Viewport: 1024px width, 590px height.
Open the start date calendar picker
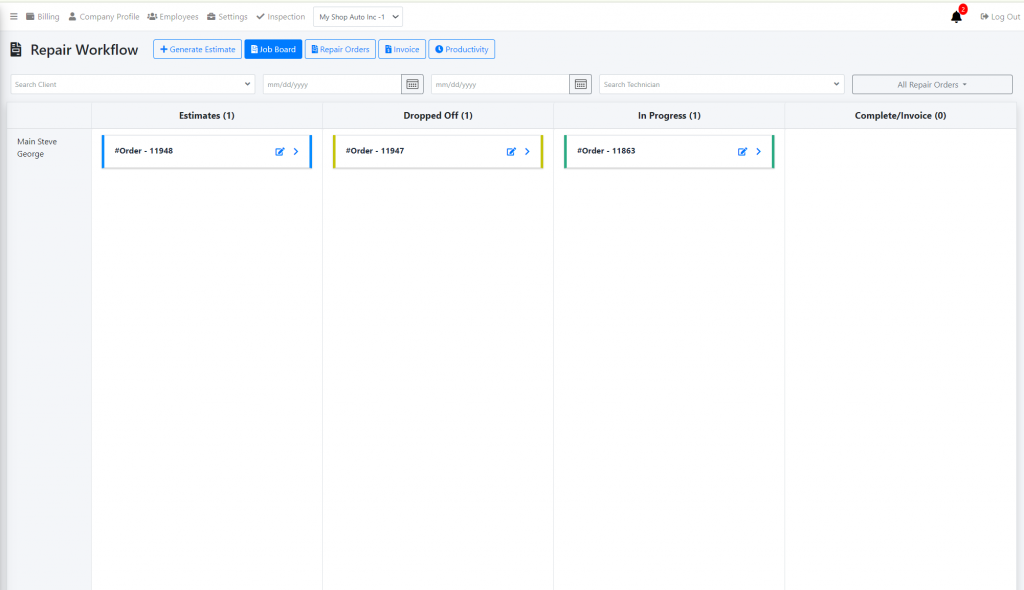[412, 85]
